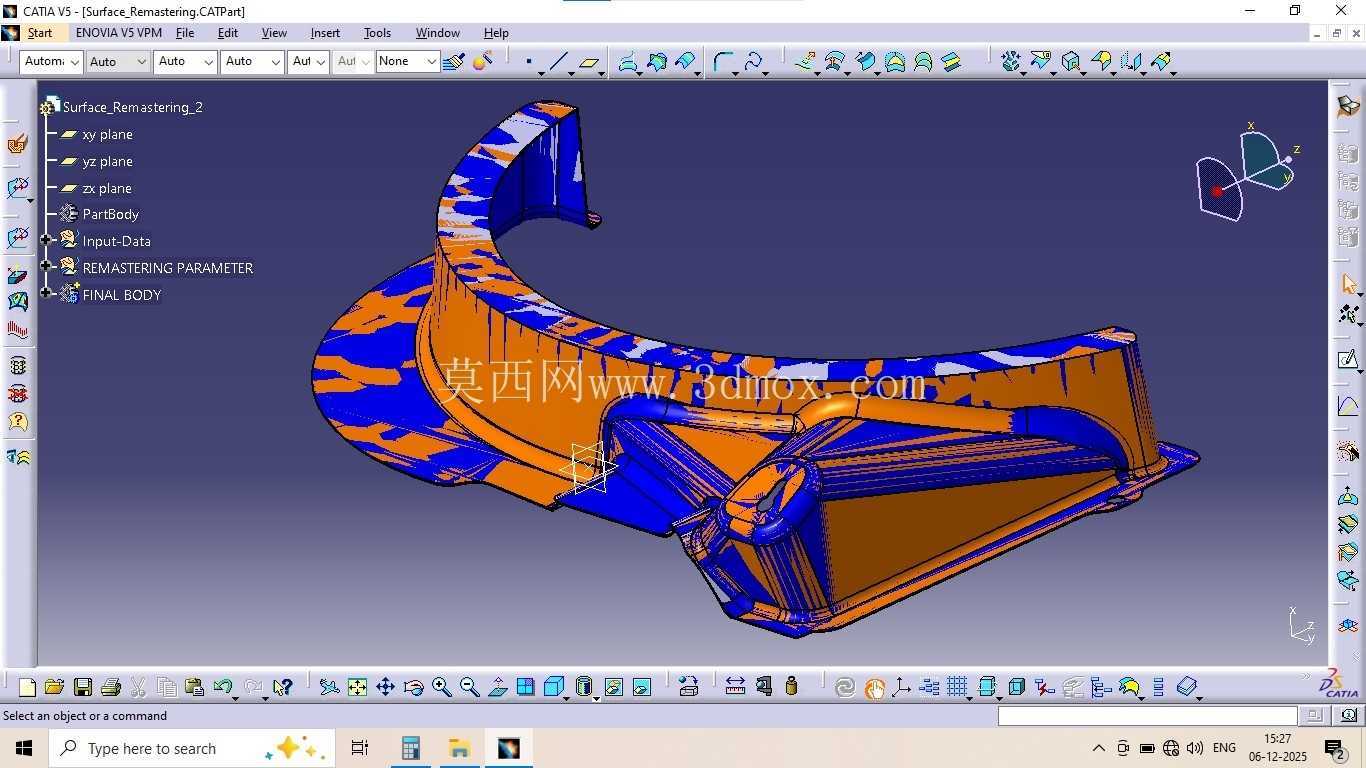Image resolution: width=1366 pixels, height=768 pixels.
Task: Open the File menu
Action: click(185, 33)
